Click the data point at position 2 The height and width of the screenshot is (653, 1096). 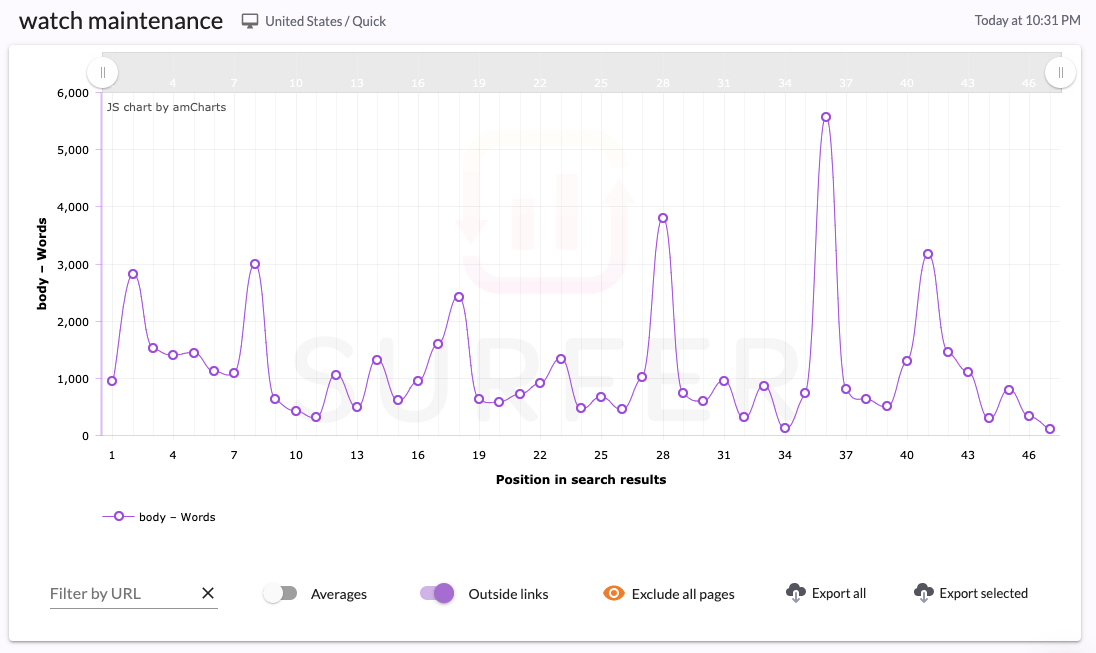tap(133, 274)
